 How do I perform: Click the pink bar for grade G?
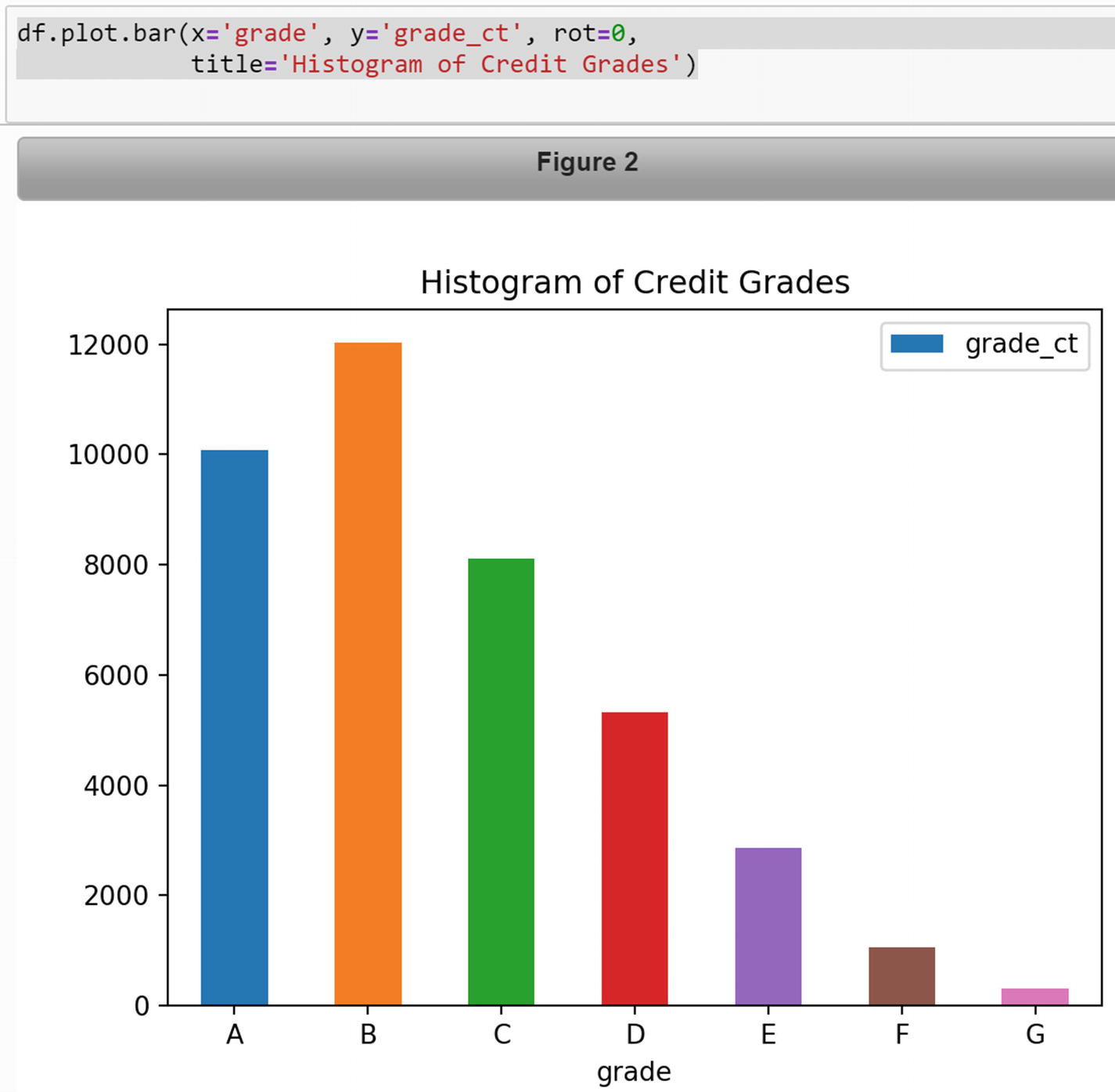point(1035,997)
